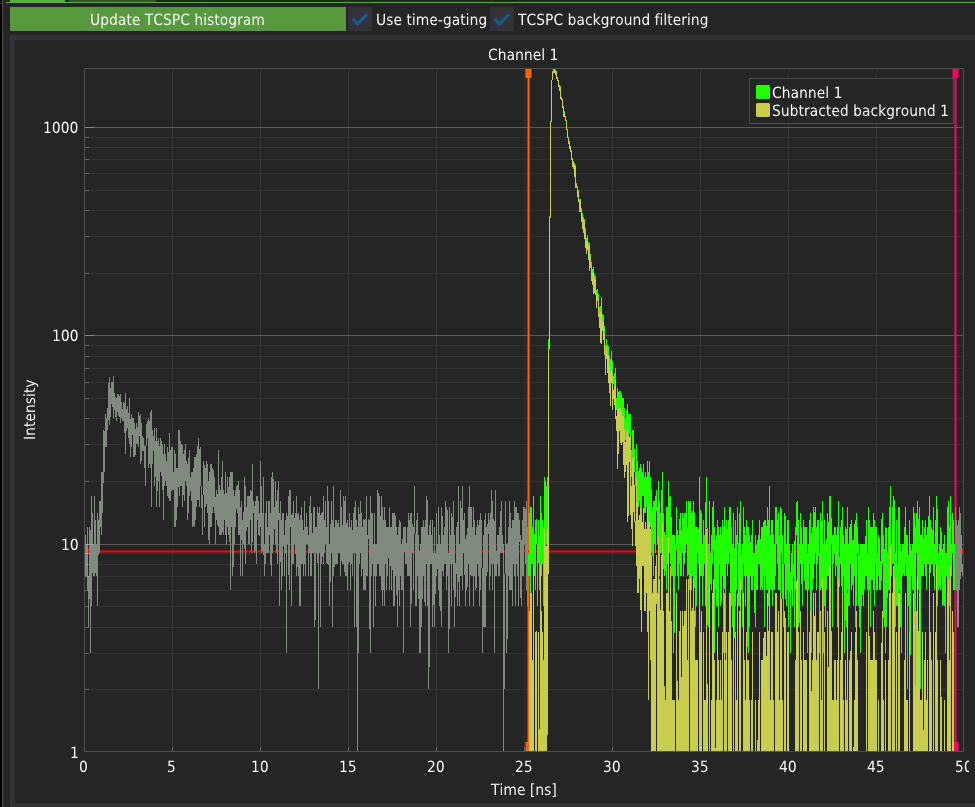This screenshot has height=807, width=975.
Task: Click the Channel 1 plot title
Action: click(x=522, y=55)
